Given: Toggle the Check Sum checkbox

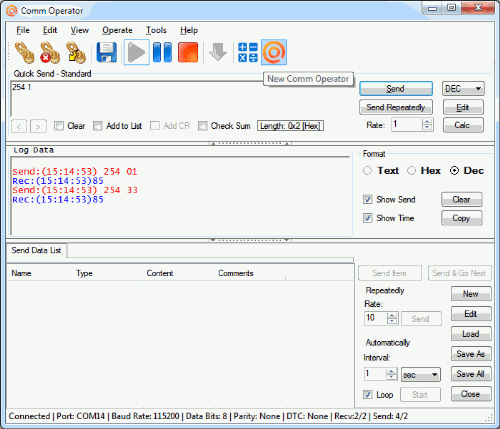Looking at the screenshot, I should (x=203, y=126).
